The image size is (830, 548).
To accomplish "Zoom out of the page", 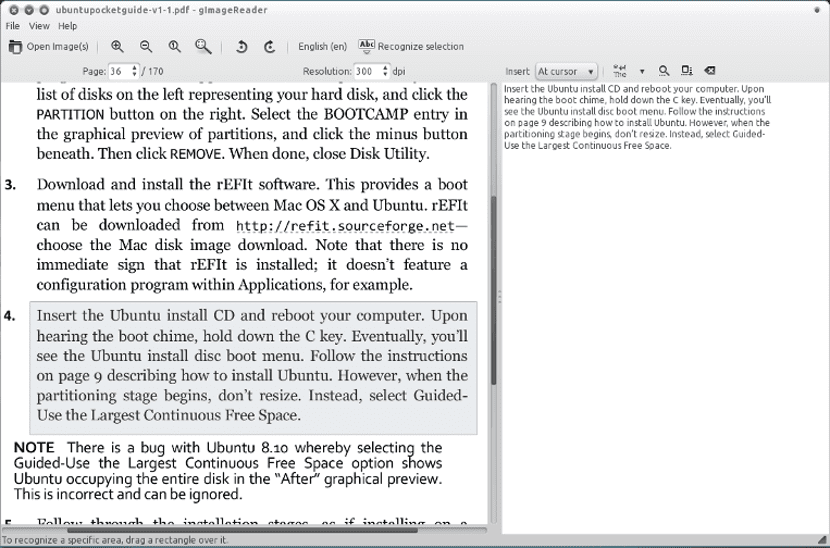I will [146, 47].
